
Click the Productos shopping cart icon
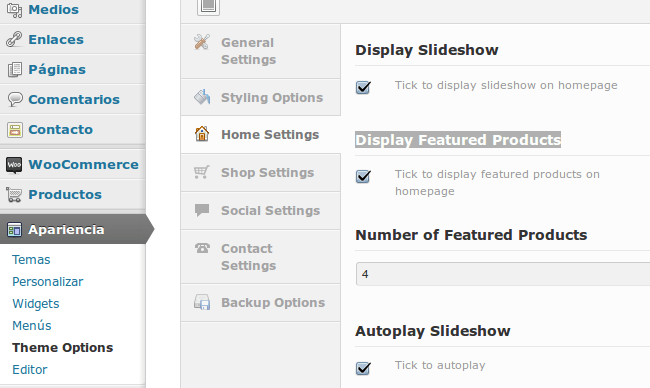click(14, 194)
